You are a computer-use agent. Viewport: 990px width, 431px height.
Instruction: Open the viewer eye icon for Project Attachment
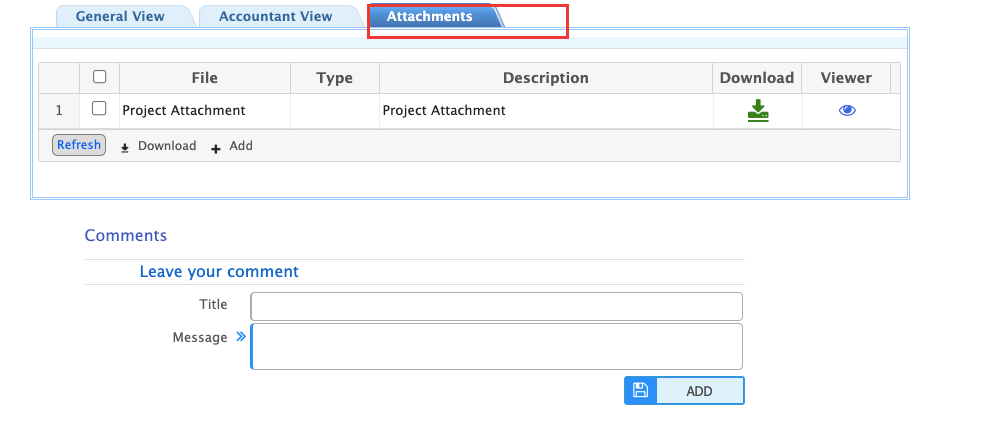click(x=847, y=110)
